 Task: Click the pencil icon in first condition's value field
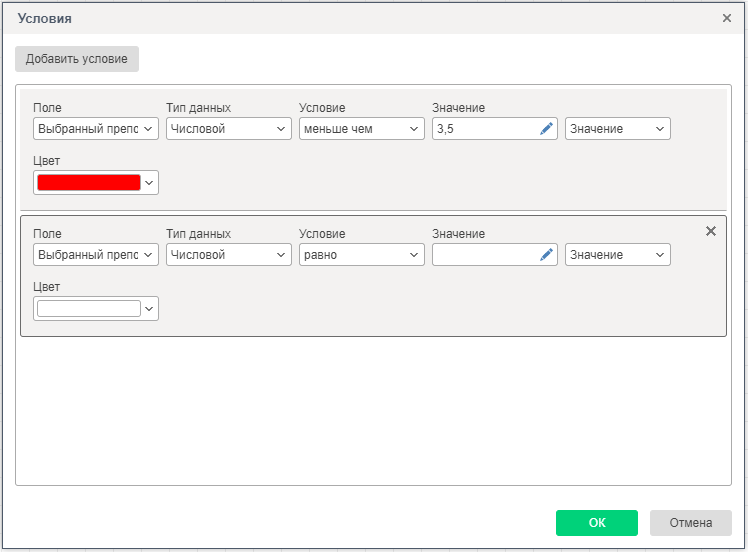pos(546,129)
